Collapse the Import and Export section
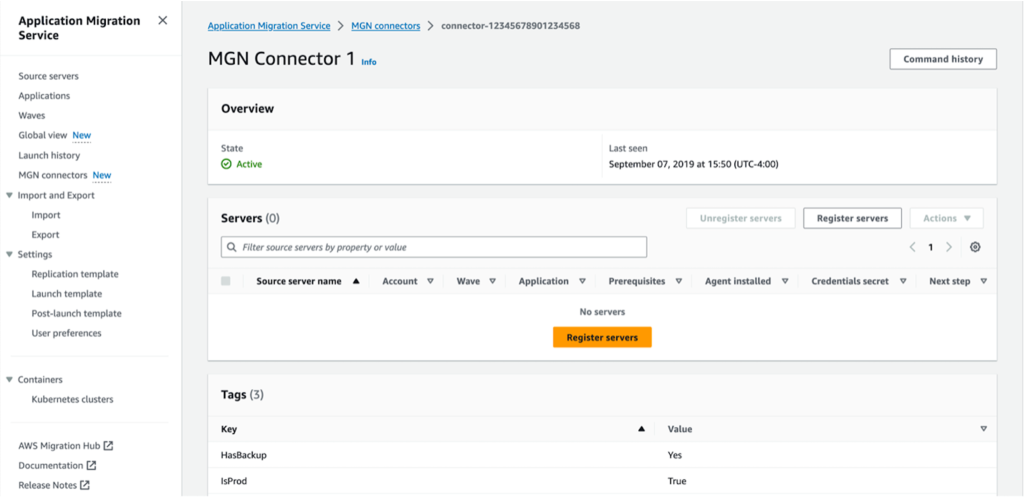Screen dimensions: 1024x497 (x=9, y=195)
